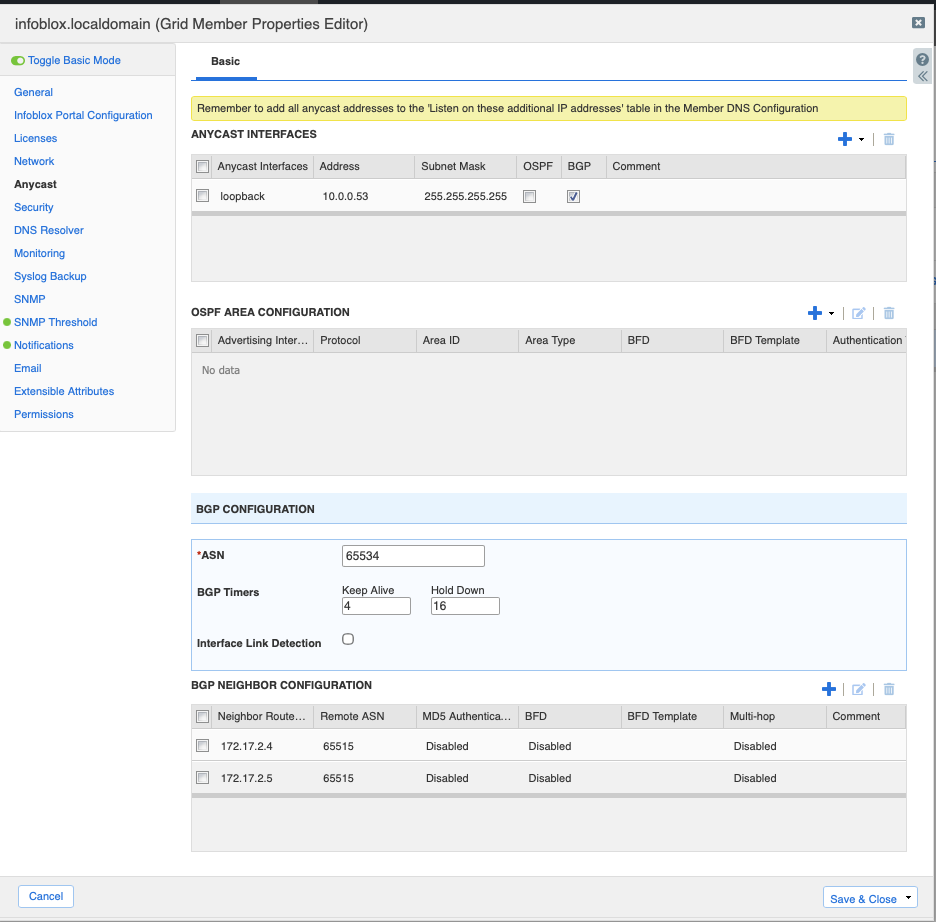Image resolution: width=936 pixels, height=922 pixels.
Task: Open the Anycast sidebar section
Action: [33, 184]
